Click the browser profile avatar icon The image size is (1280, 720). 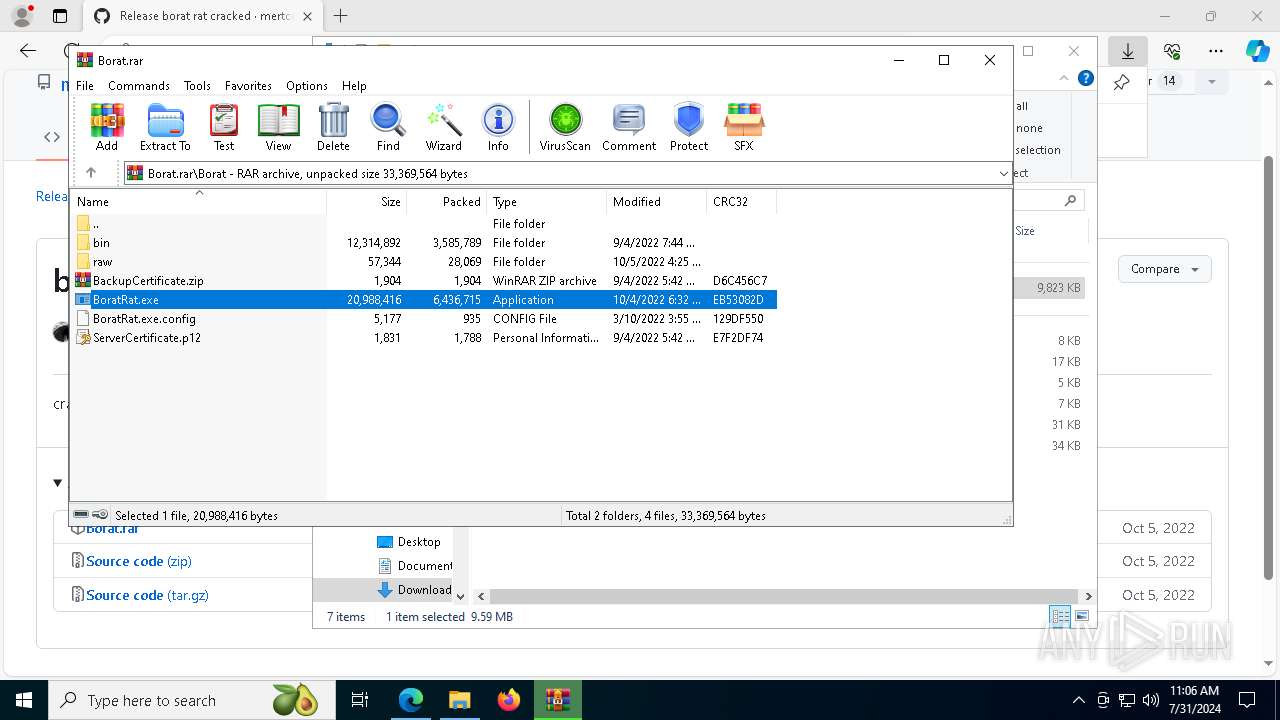21,16
